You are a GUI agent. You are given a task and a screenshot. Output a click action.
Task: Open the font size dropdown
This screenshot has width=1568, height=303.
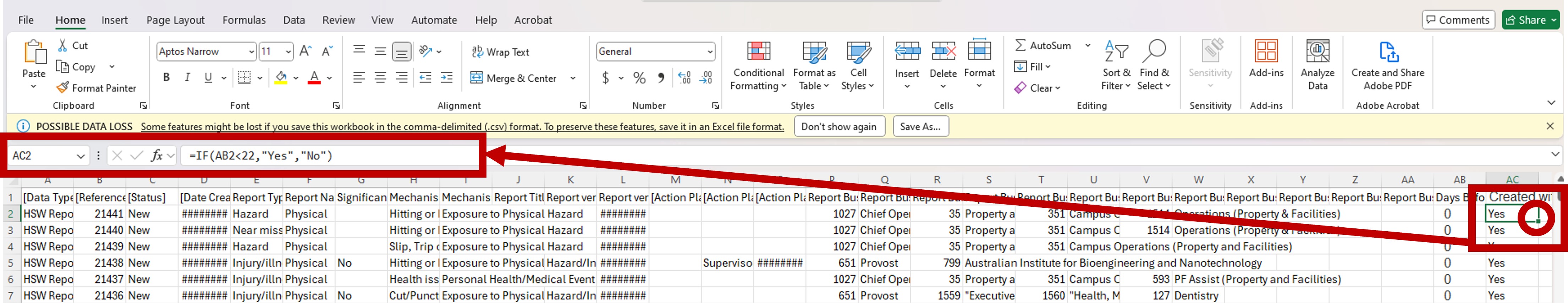288,52
